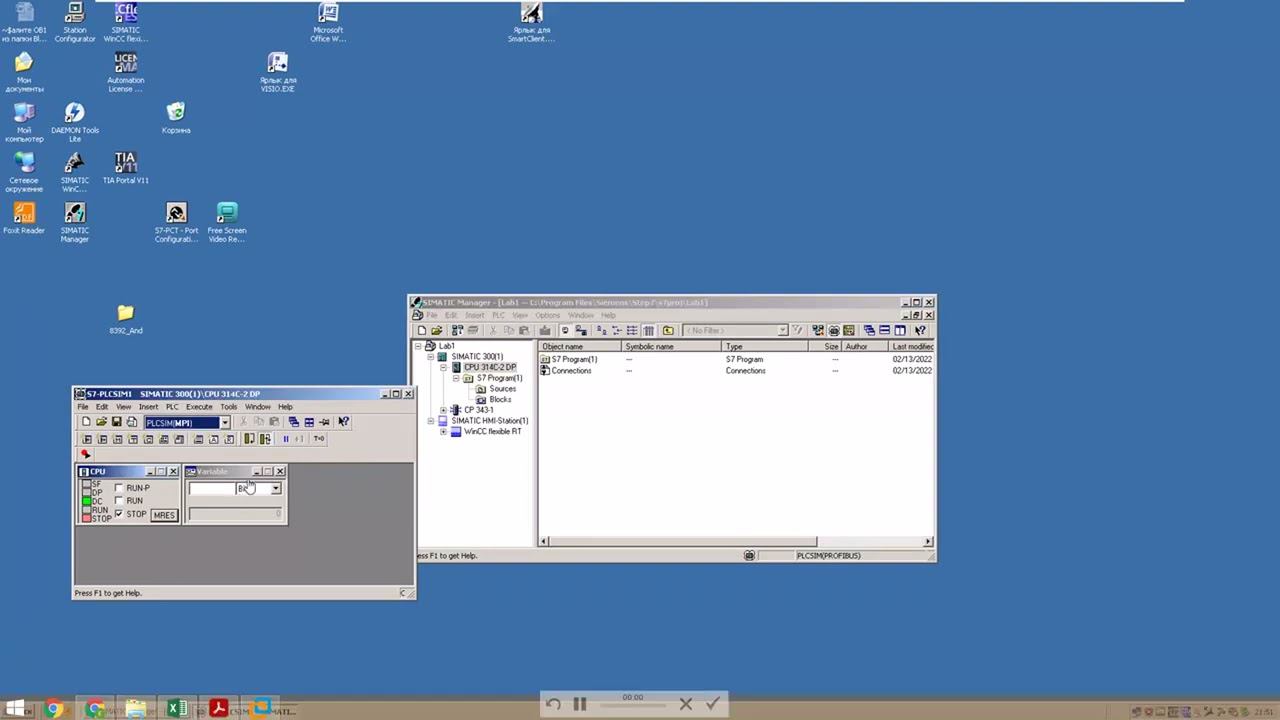This screenshot has width=1280, height=720.
Task: Click Download icon in SIMATIC Manager toolbar
Action: [545, 331]
